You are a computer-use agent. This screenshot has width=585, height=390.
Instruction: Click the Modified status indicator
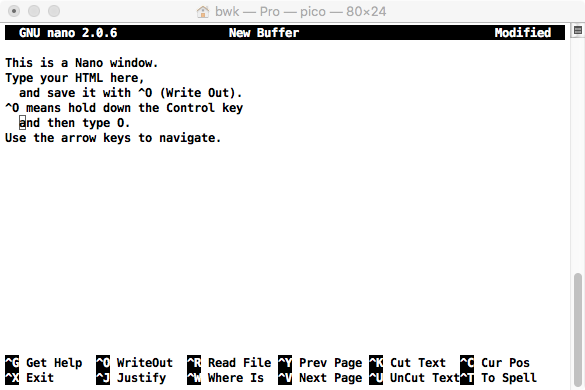tap(523, 33)
